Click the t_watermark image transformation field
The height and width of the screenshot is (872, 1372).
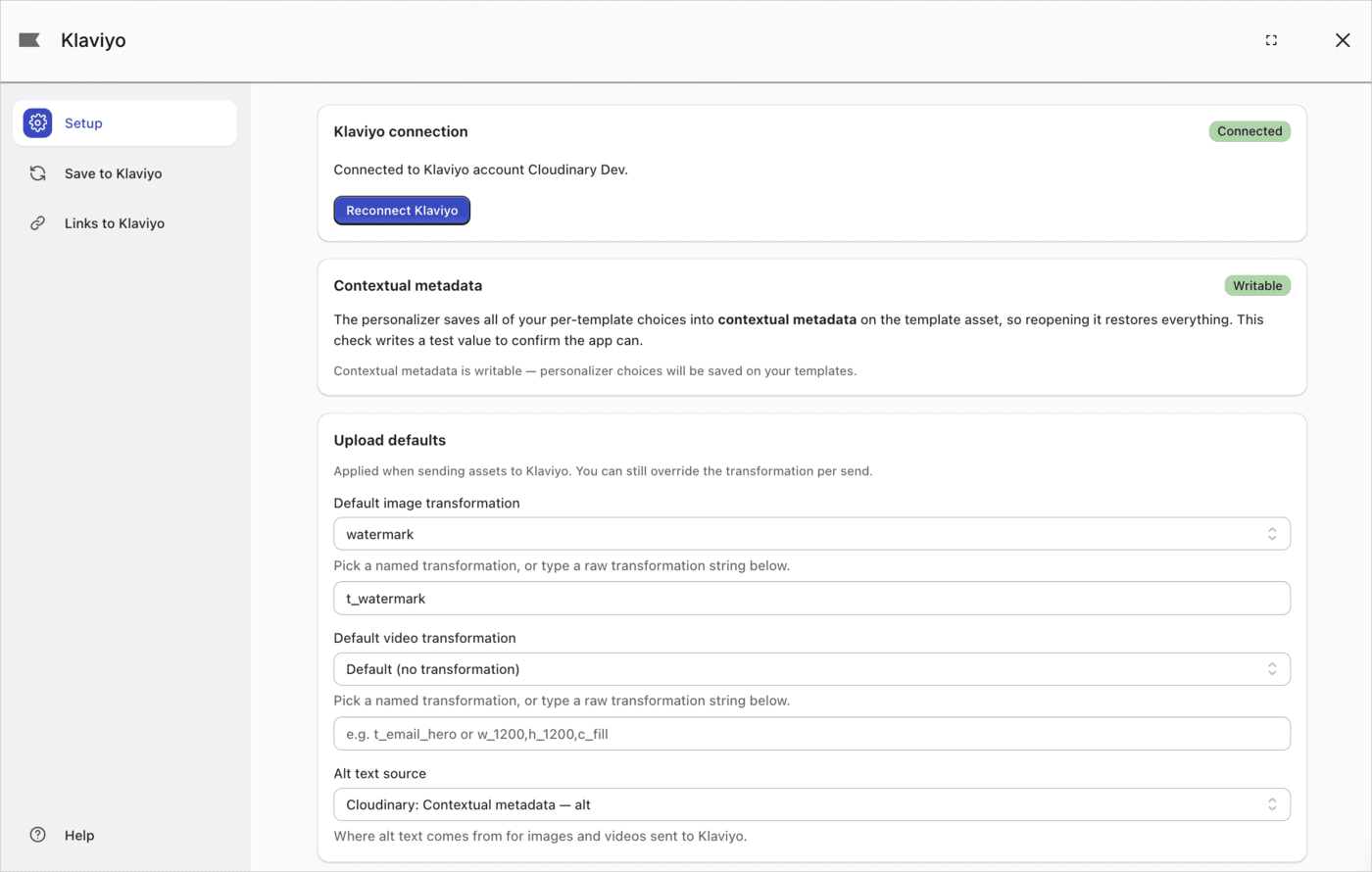811,599
